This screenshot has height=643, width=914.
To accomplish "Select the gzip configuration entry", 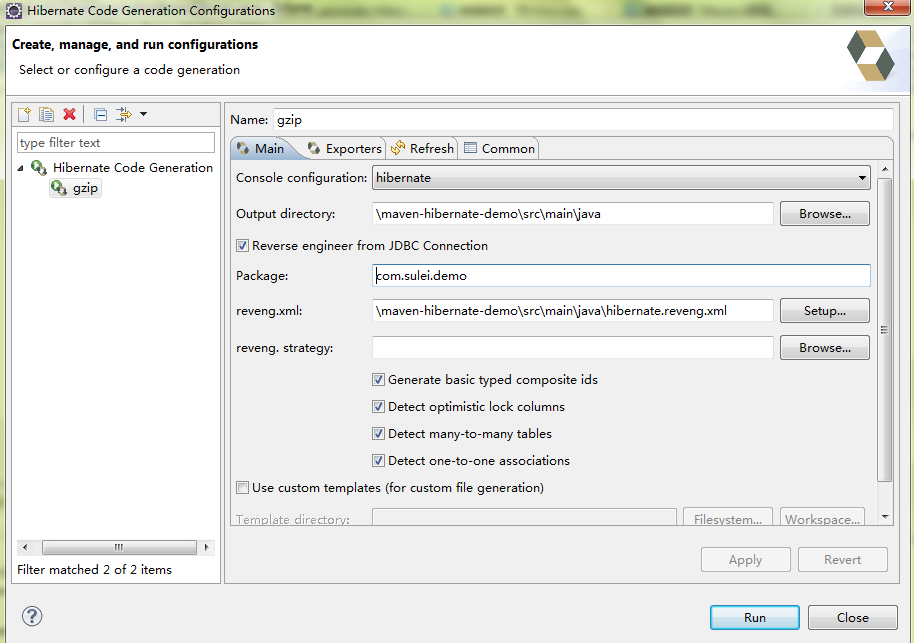I will click(x=76, y=188).
